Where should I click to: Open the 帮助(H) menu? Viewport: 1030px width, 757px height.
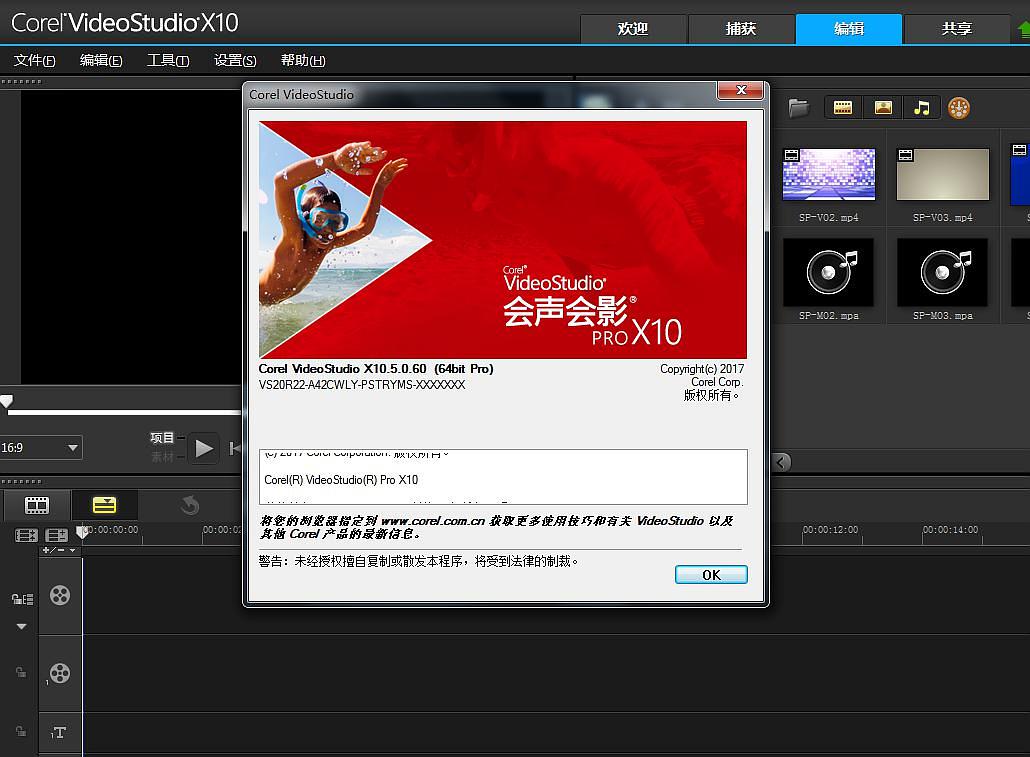[303, 60]
